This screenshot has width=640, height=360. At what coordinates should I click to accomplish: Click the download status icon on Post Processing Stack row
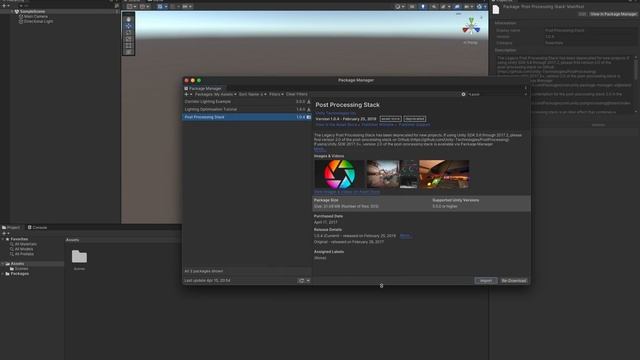(x=309, y=117)
